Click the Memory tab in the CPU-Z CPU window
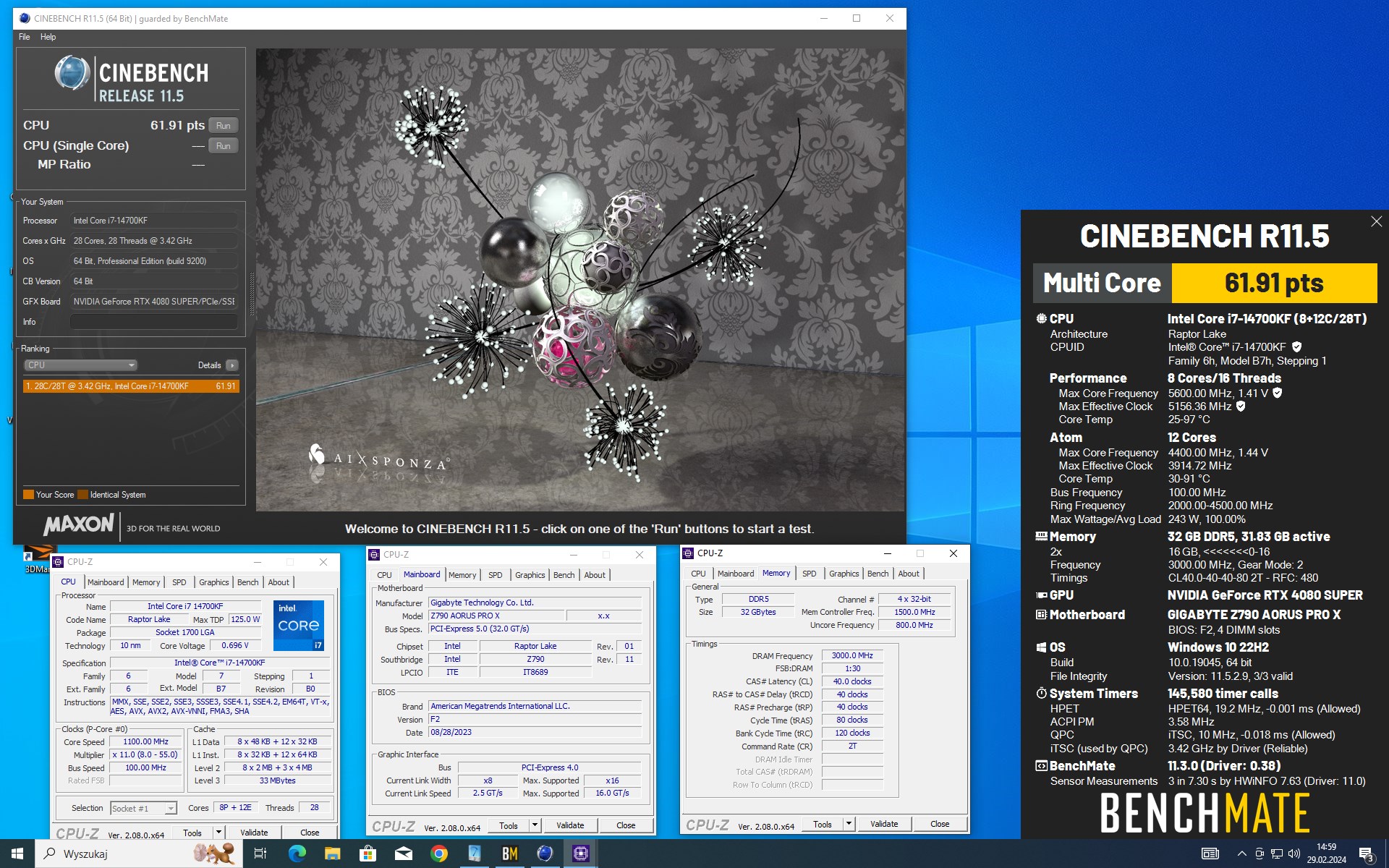Viewport: 1389px width, 868px height. coord(146,582)
